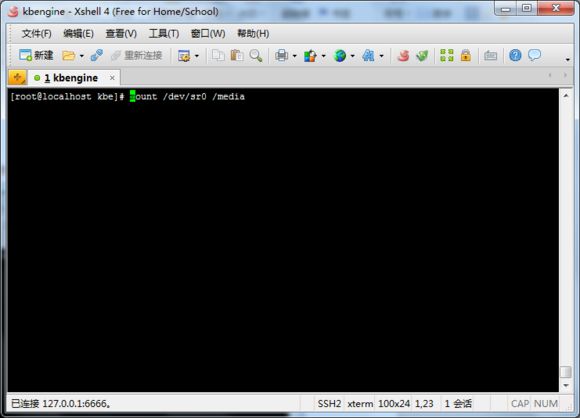The image size is (580, 418).
Task: Click the 1,23 cursor position entry
Action: click(x=424, y=404)
